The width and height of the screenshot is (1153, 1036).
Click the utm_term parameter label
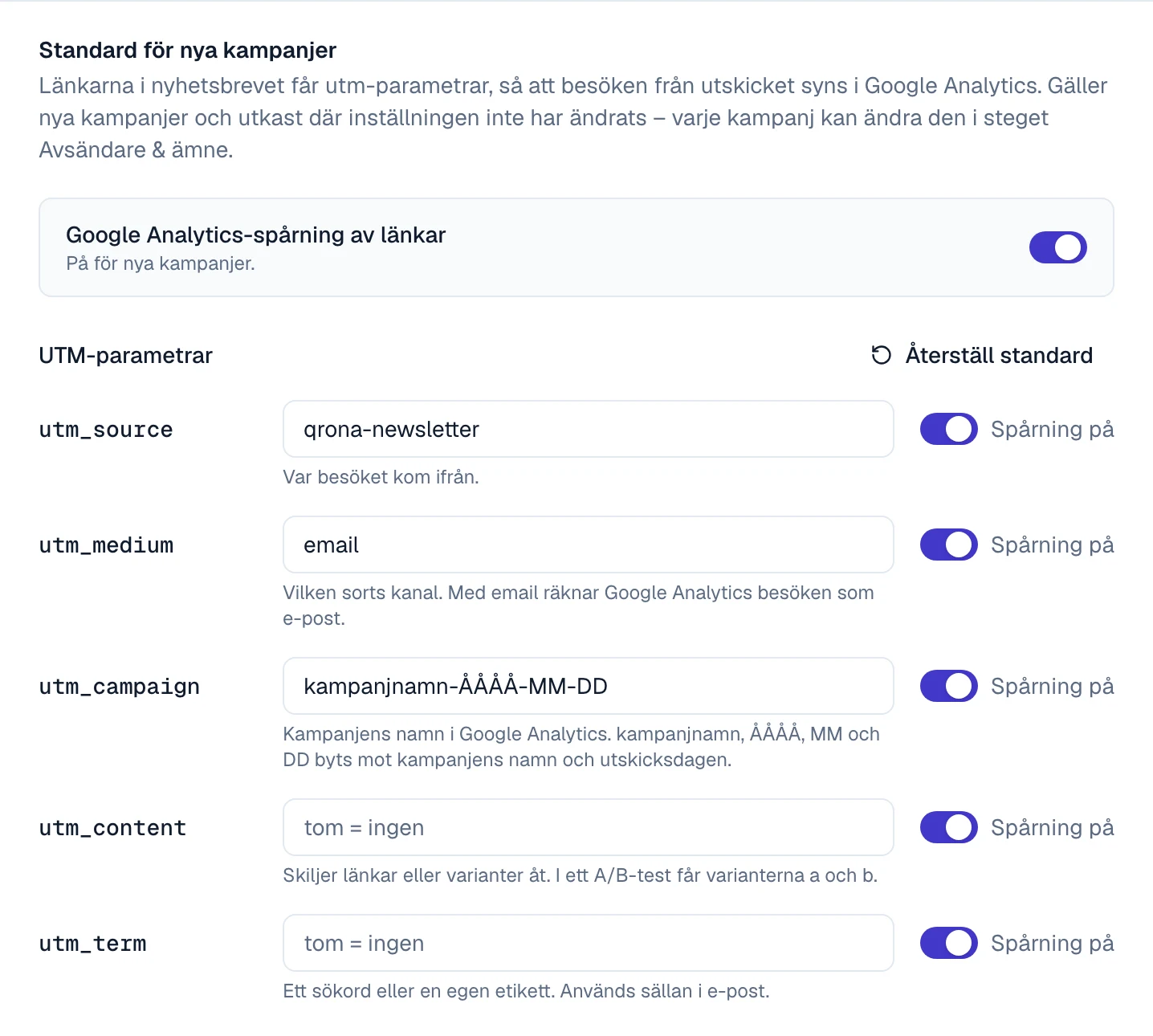pyautogui.click(x=93, y=944)
